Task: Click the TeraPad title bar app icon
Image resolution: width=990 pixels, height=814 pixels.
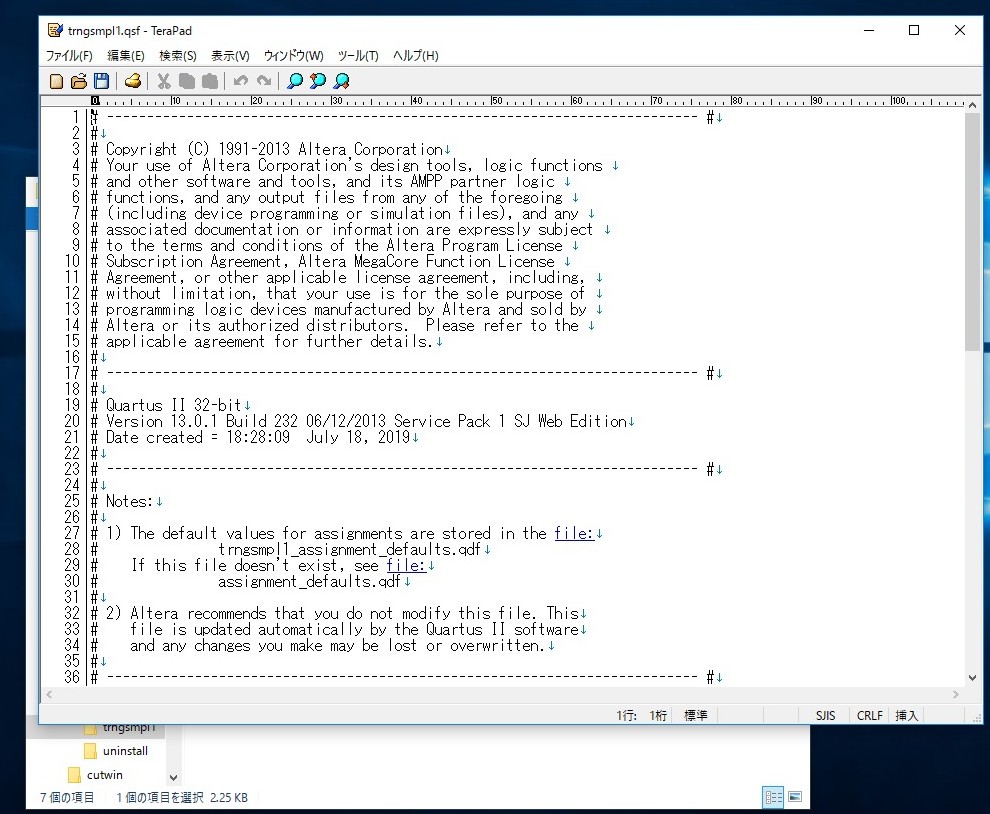Action: (x=56, y=30)
